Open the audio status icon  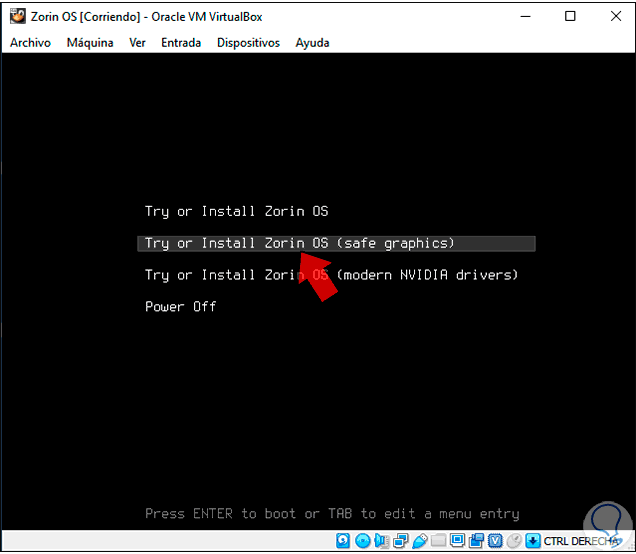coord(381,541)
